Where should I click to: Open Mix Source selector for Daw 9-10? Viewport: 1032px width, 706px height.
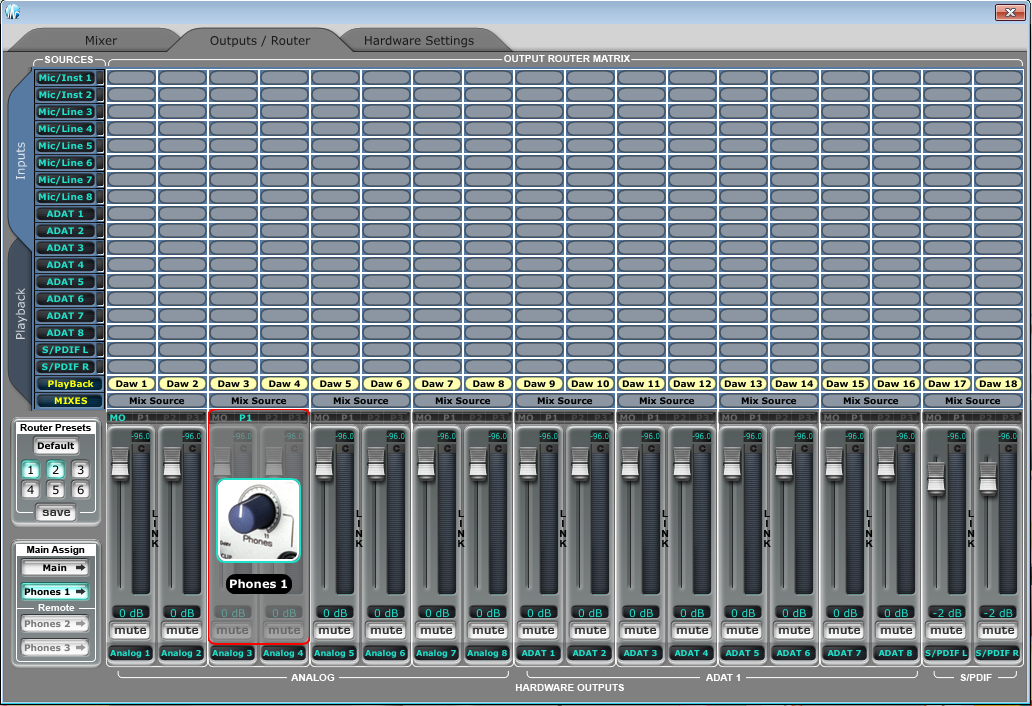click(564, 401)
